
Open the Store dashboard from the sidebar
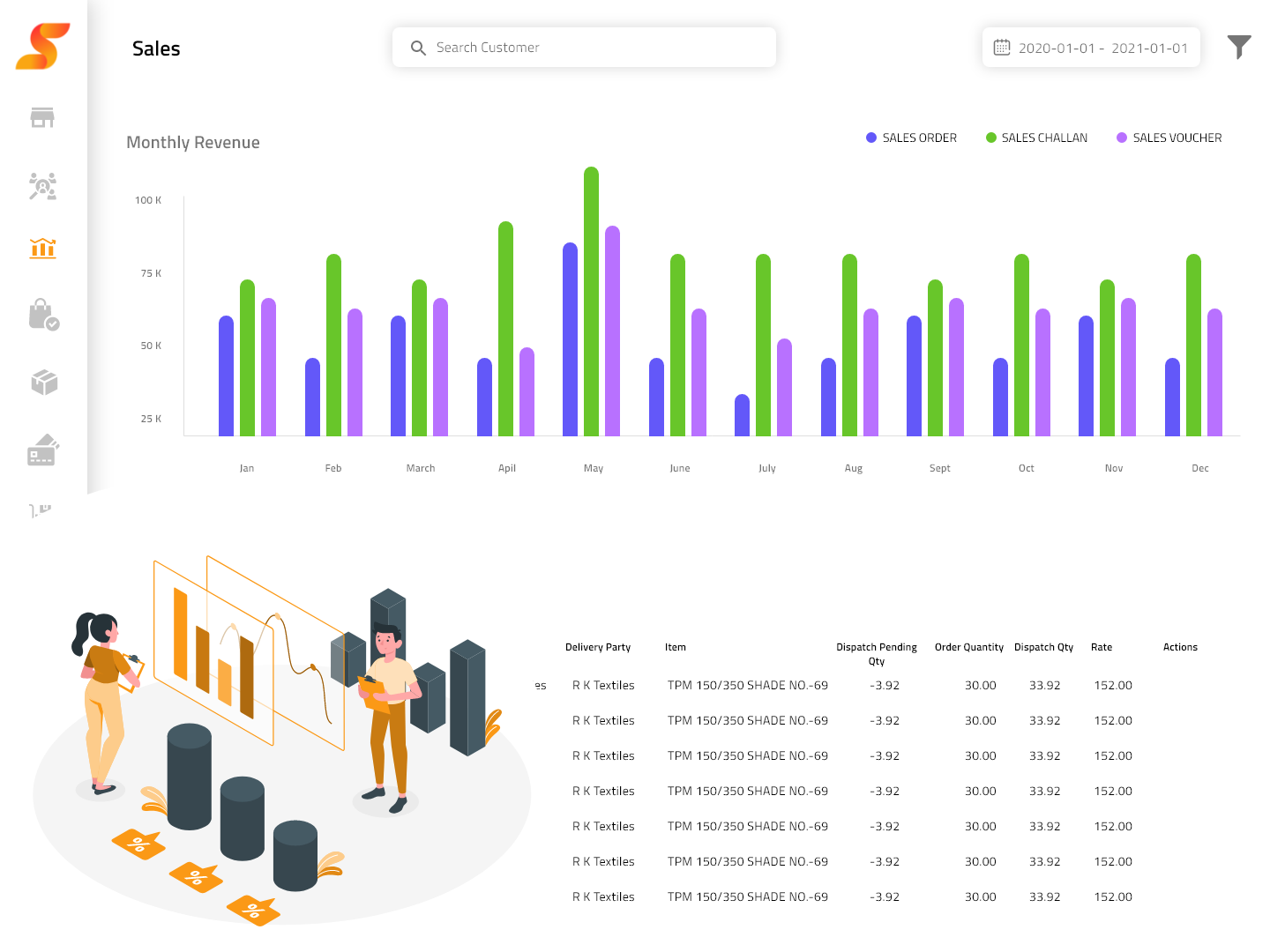coord(42,117)
